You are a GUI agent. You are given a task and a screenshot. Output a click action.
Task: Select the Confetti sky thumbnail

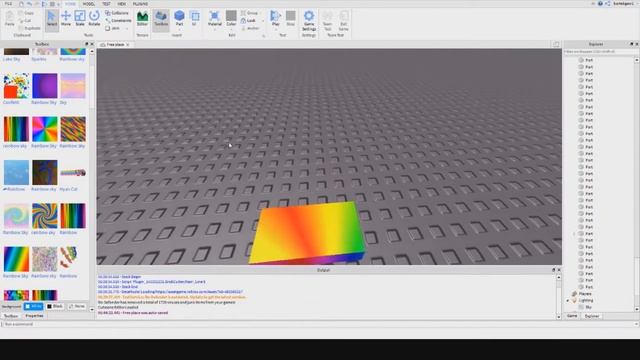[x=16, y=86]
